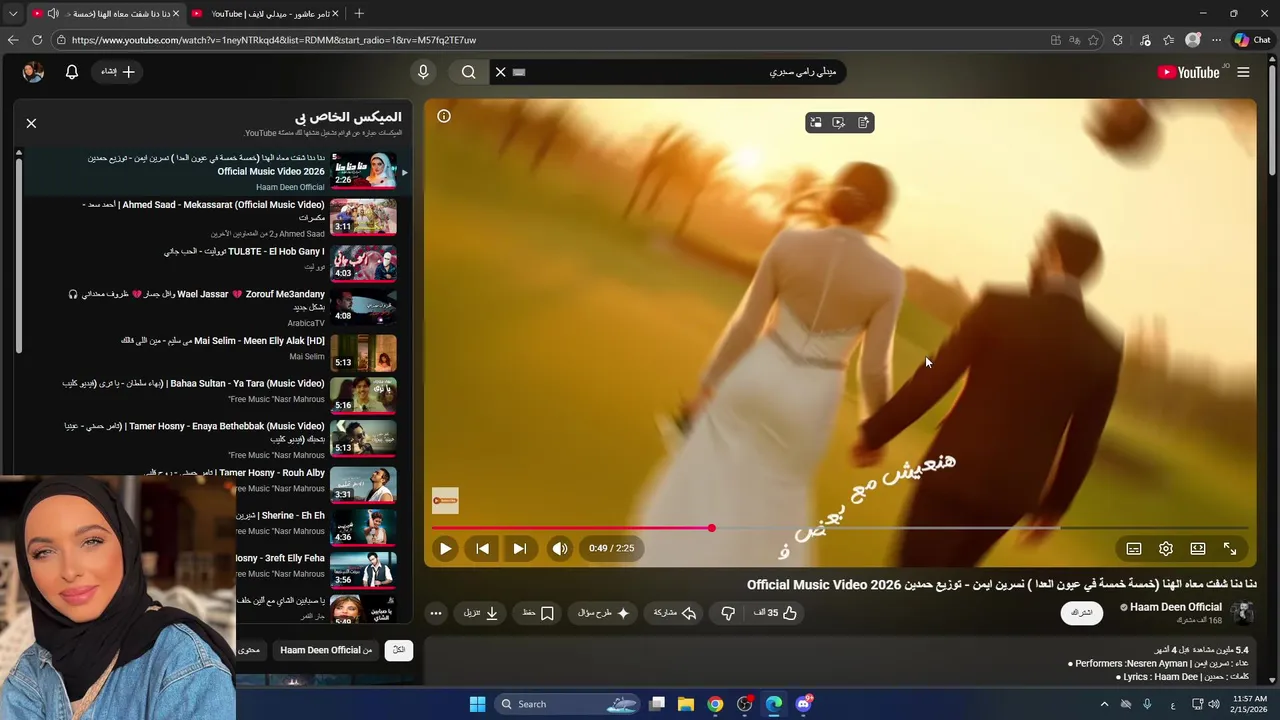
Task: Open YouTube account avatar menu
Action: pos(33,72)
